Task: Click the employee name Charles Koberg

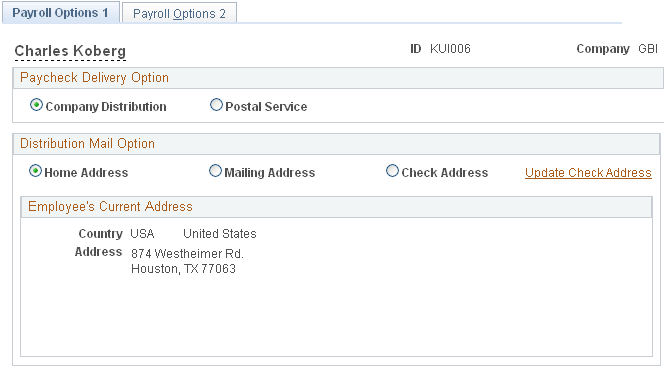Action: coord(70,51)
